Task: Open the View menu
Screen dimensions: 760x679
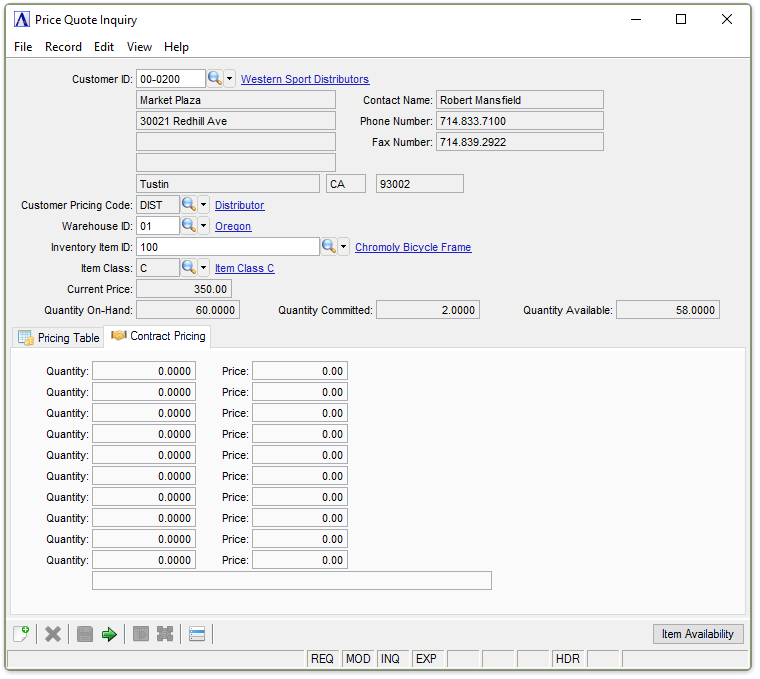Action: pos(139,47)
